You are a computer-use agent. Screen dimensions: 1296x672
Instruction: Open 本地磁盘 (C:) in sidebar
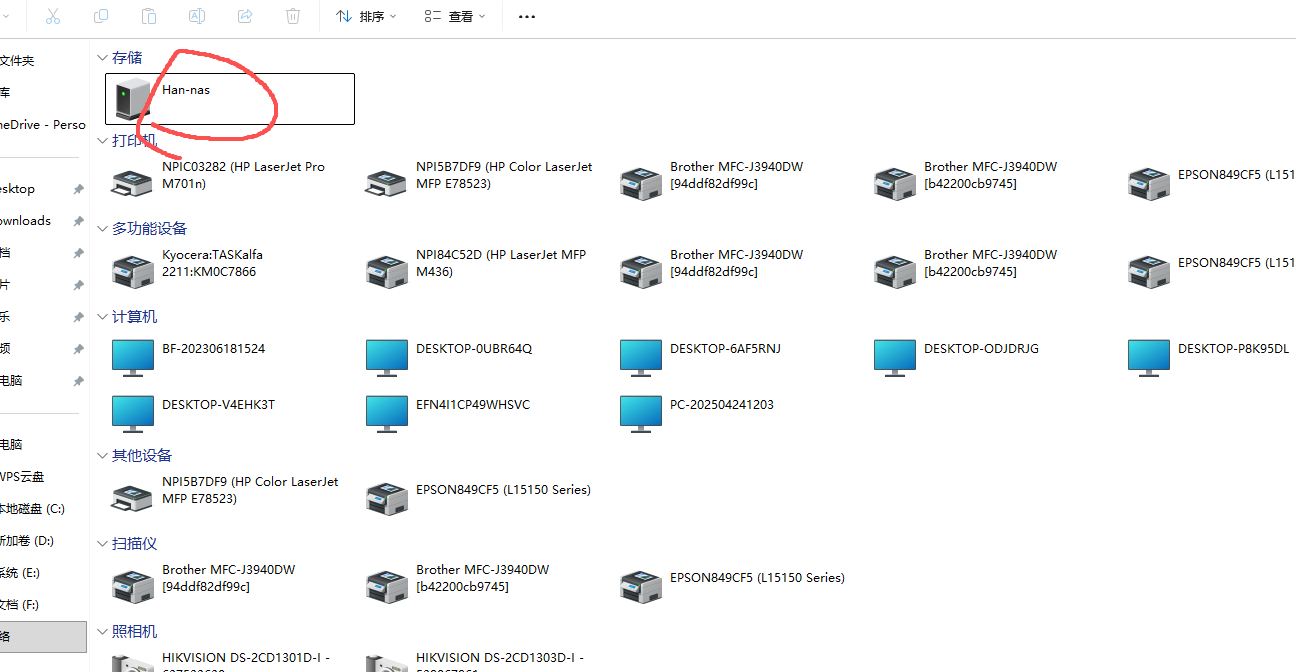coord(43,509)
